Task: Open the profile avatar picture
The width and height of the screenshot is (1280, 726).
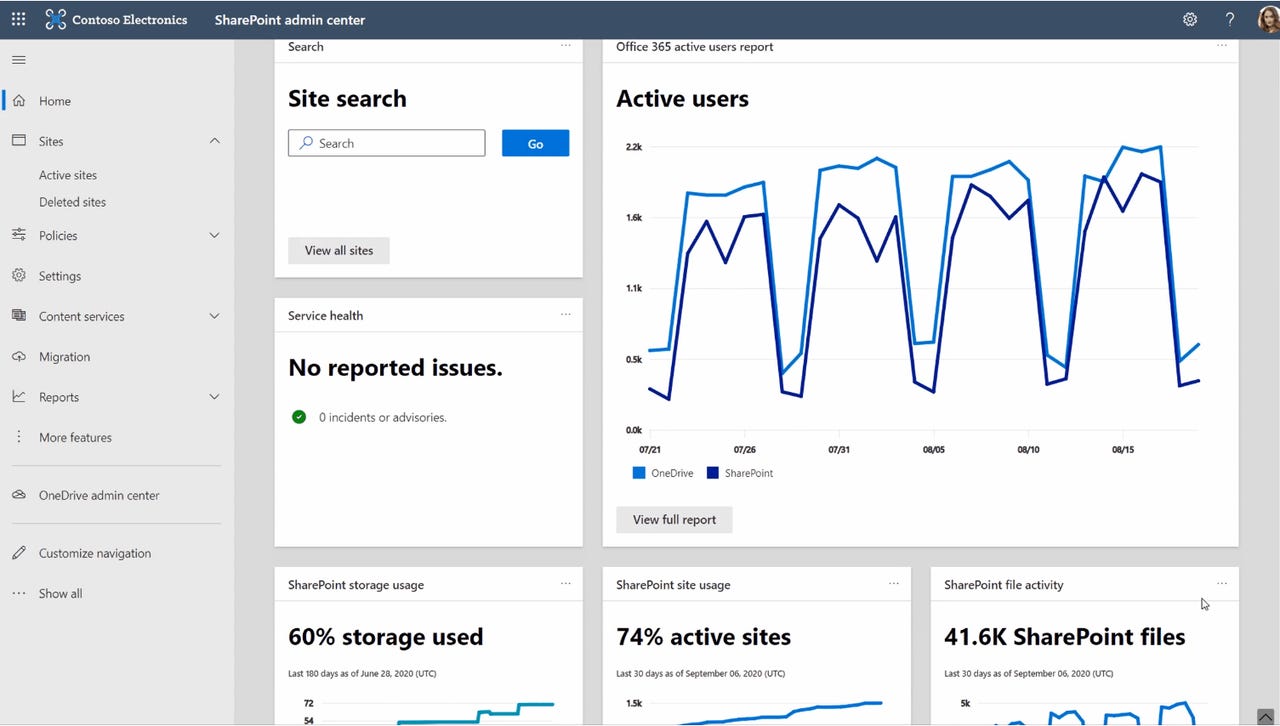Action: [x=1268, y=19]
